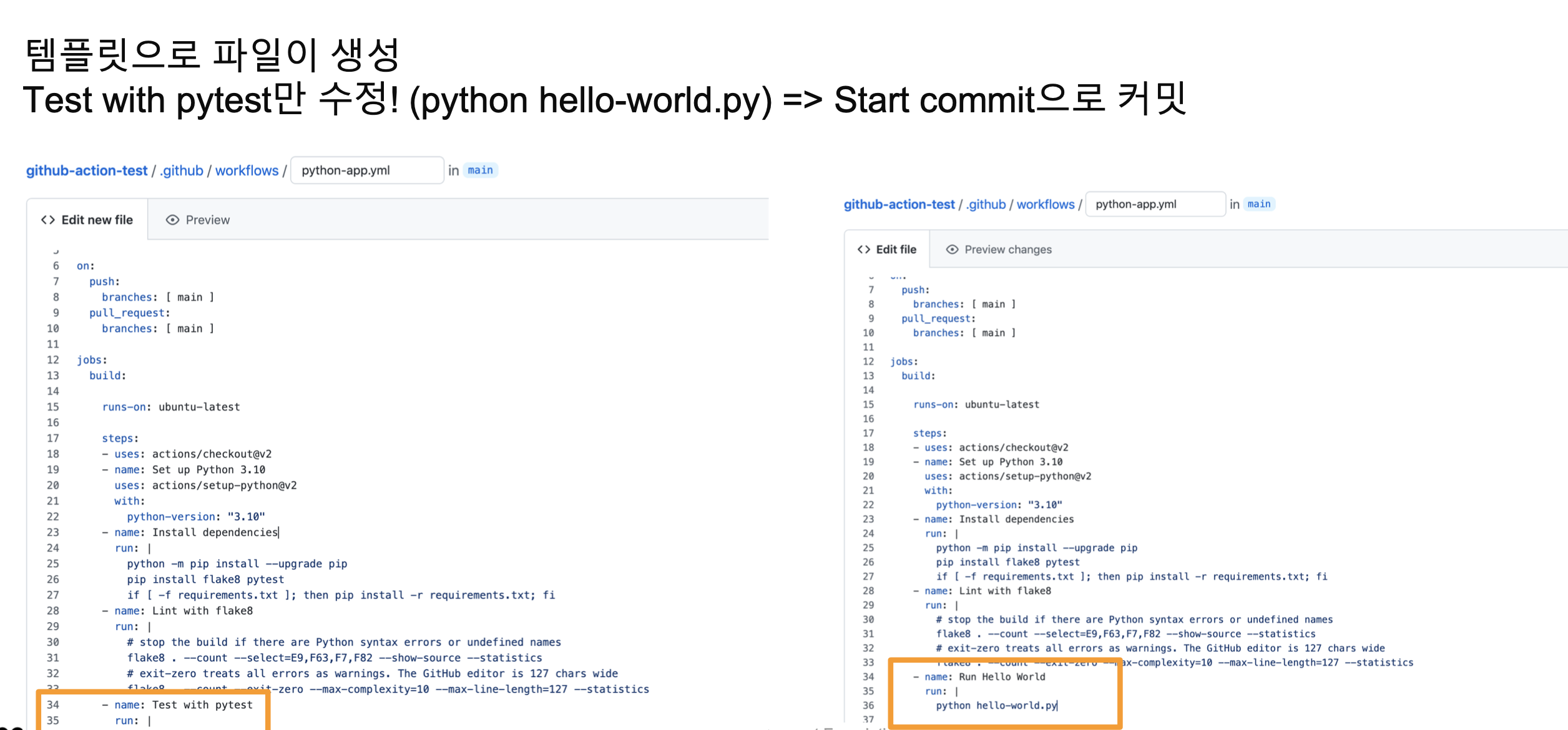Click main branch label on left

click(x=480, y=170)
